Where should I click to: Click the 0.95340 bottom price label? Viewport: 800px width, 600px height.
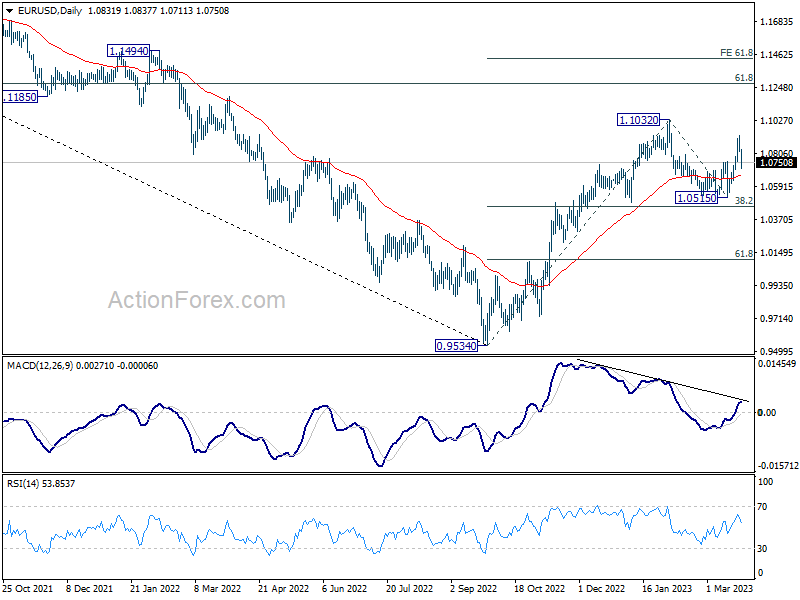(x=457, y=346)
